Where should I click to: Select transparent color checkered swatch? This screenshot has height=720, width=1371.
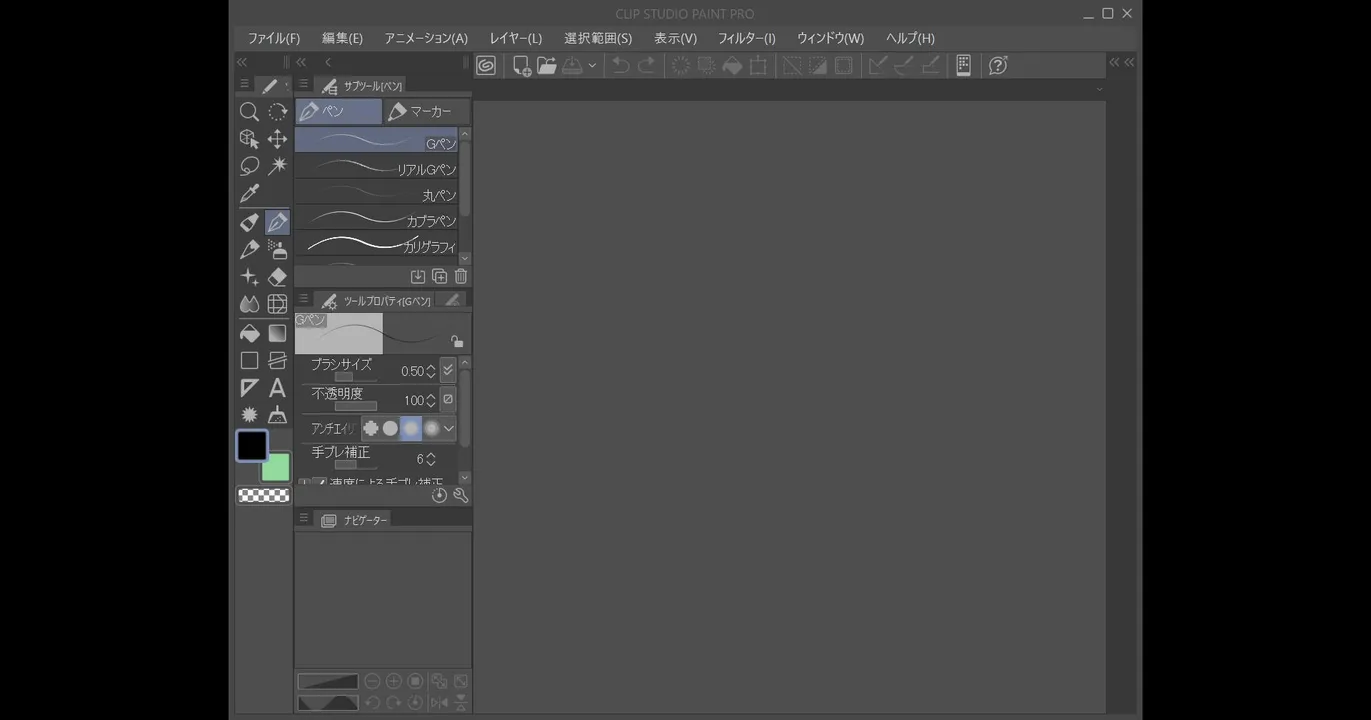(x=264, y=495)
